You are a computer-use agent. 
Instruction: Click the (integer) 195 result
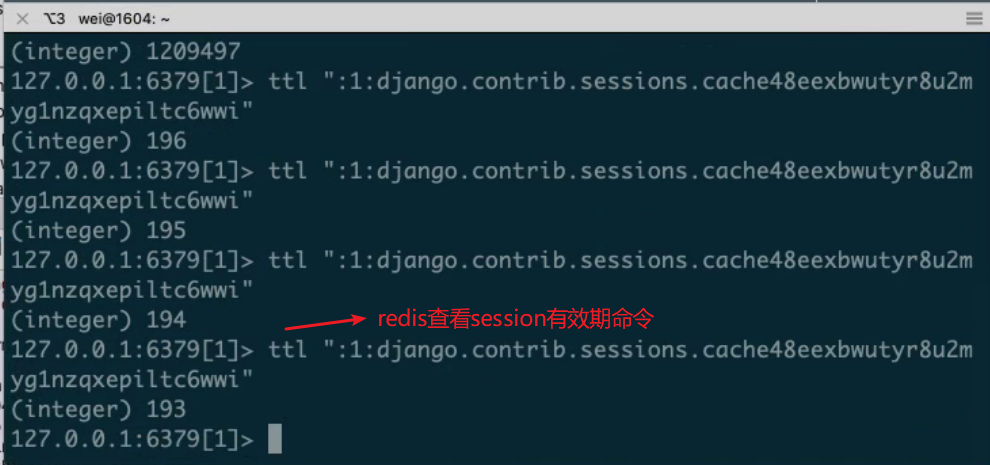pos(98,231)
